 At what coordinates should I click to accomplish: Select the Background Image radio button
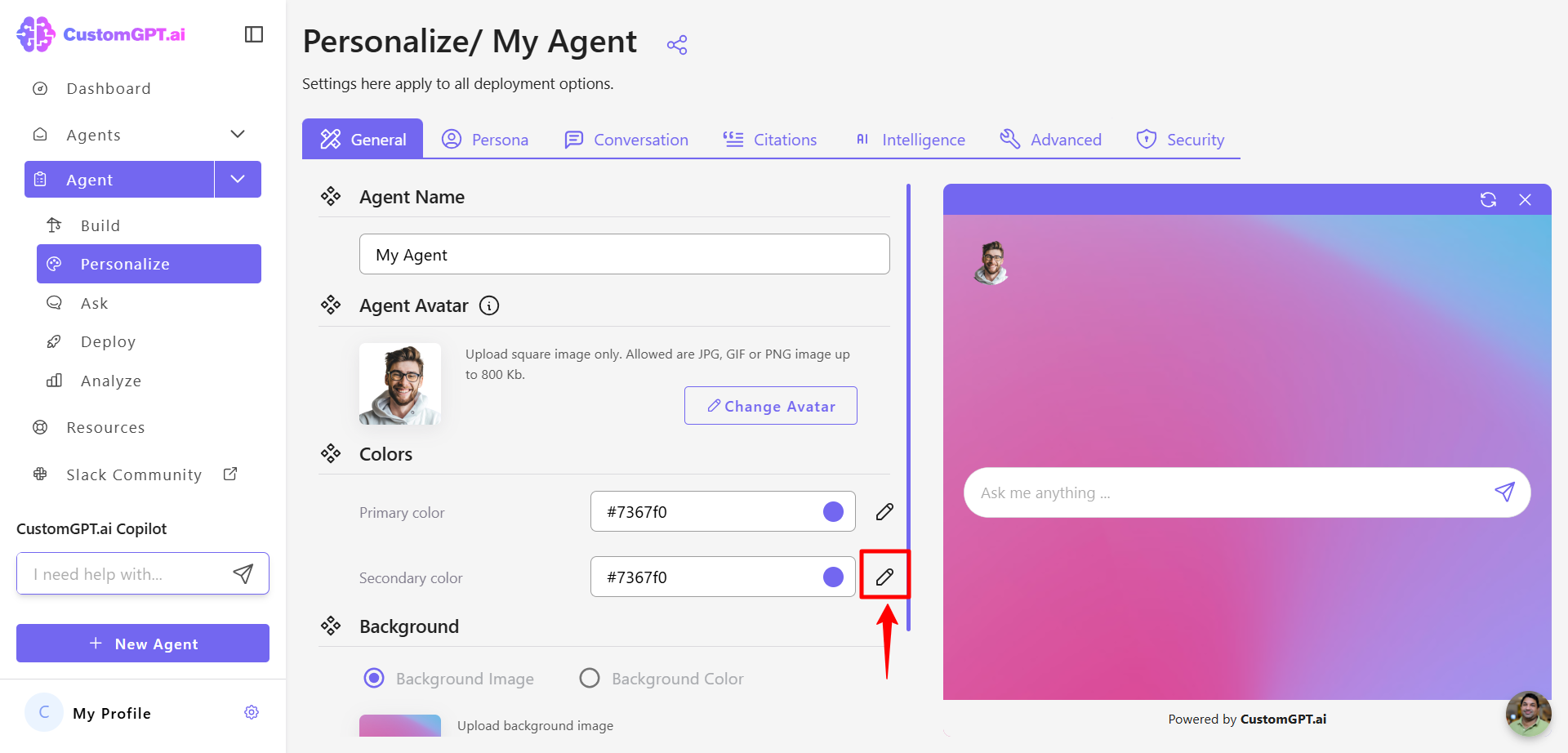374,678
